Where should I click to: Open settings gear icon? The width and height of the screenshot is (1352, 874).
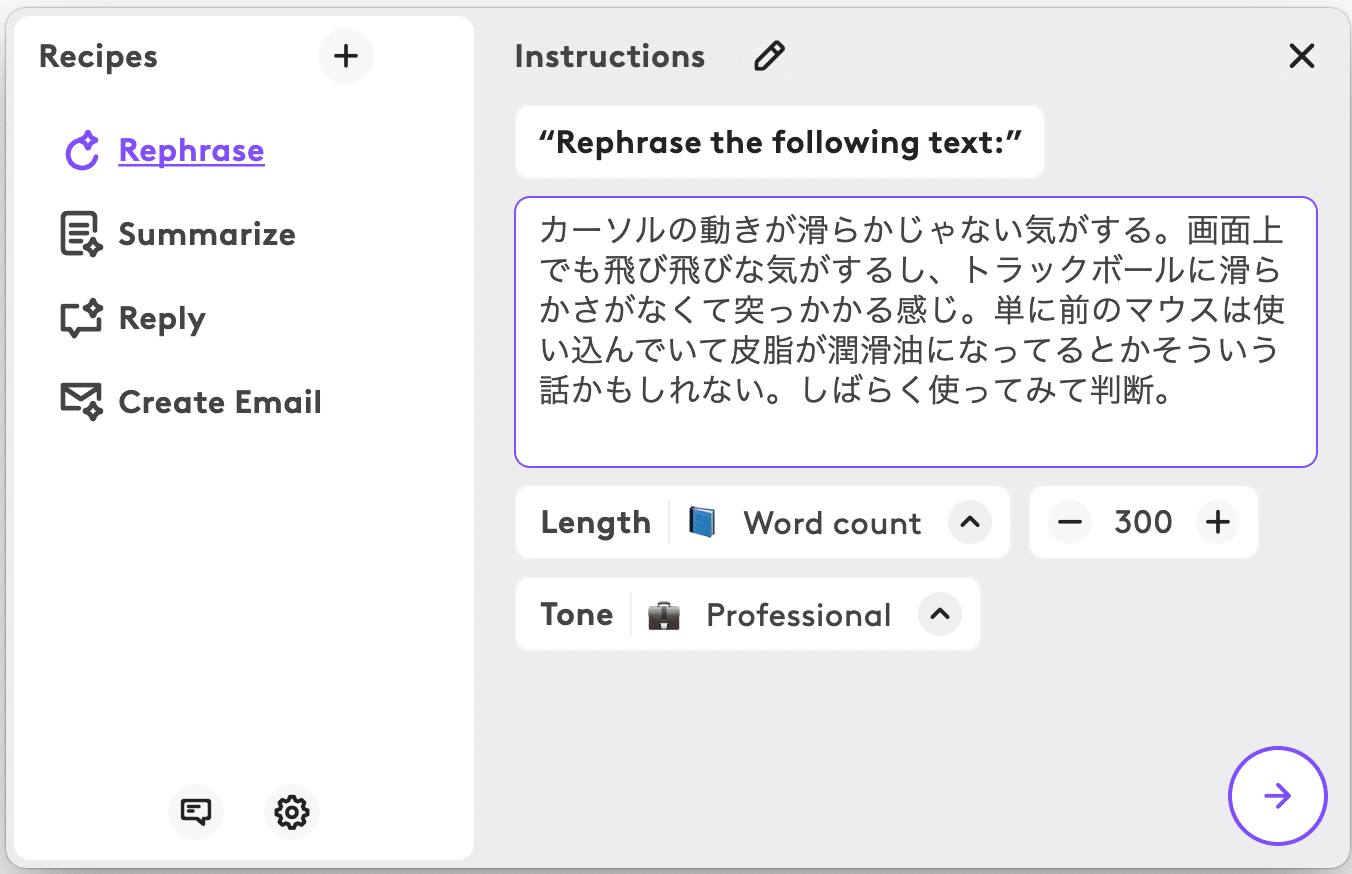coord(292,812)
